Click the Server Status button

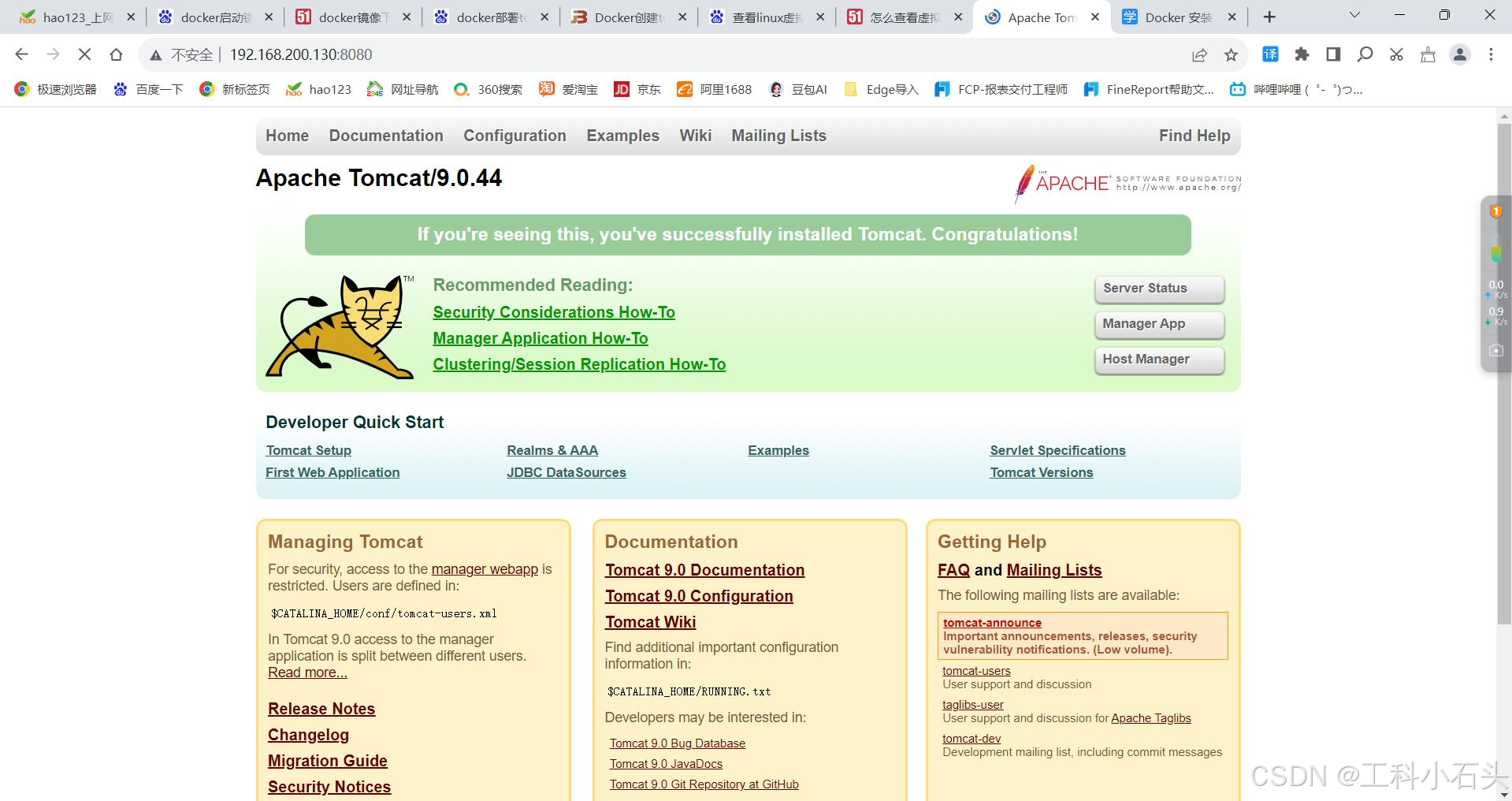[1159, 289]
